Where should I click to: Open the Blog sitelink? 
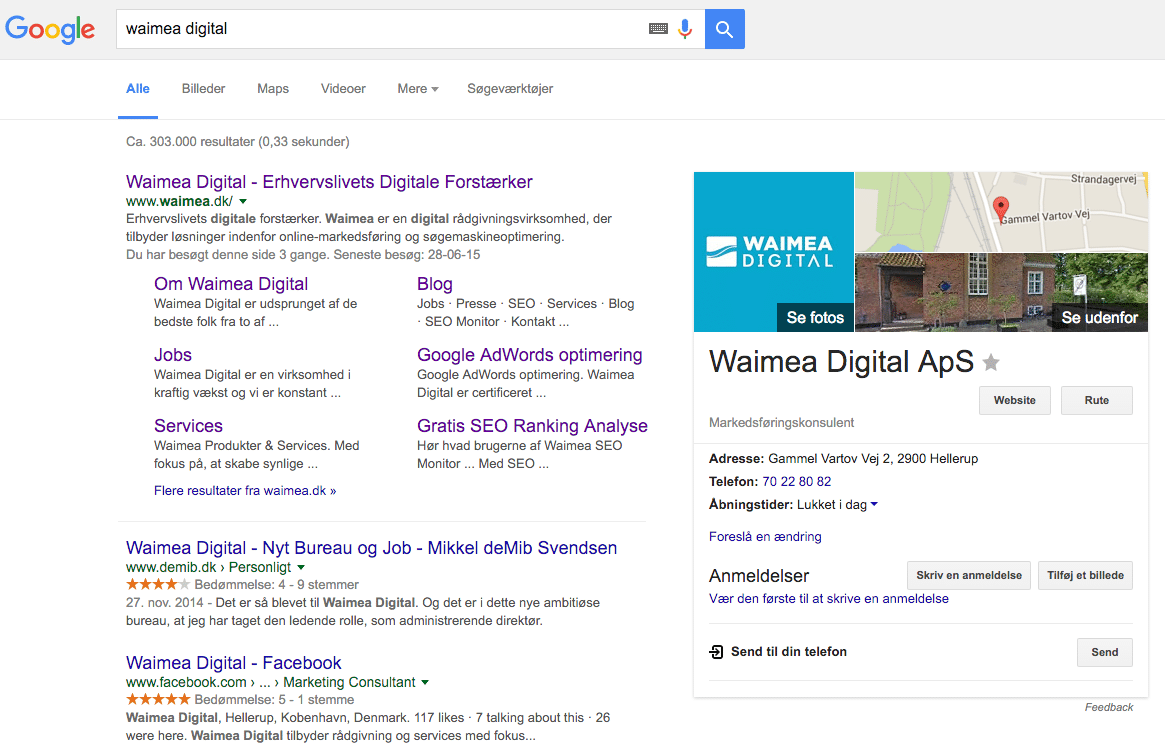point(435,284)
